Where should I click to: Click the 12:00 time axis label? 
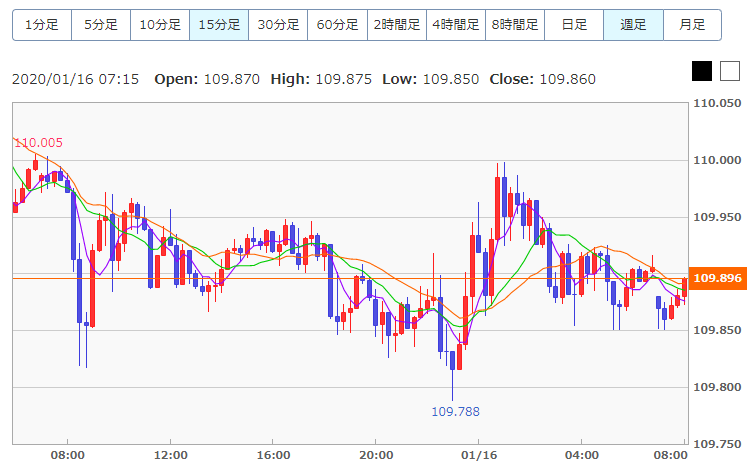pyautogui.click(x=171, y=454)
